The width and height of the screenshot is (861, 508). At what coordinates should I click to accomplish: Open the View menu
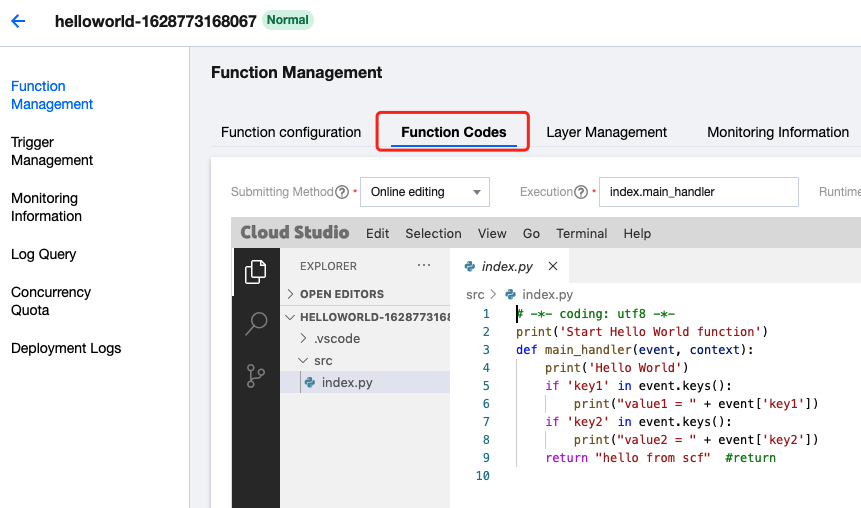[x=492, y=233]
